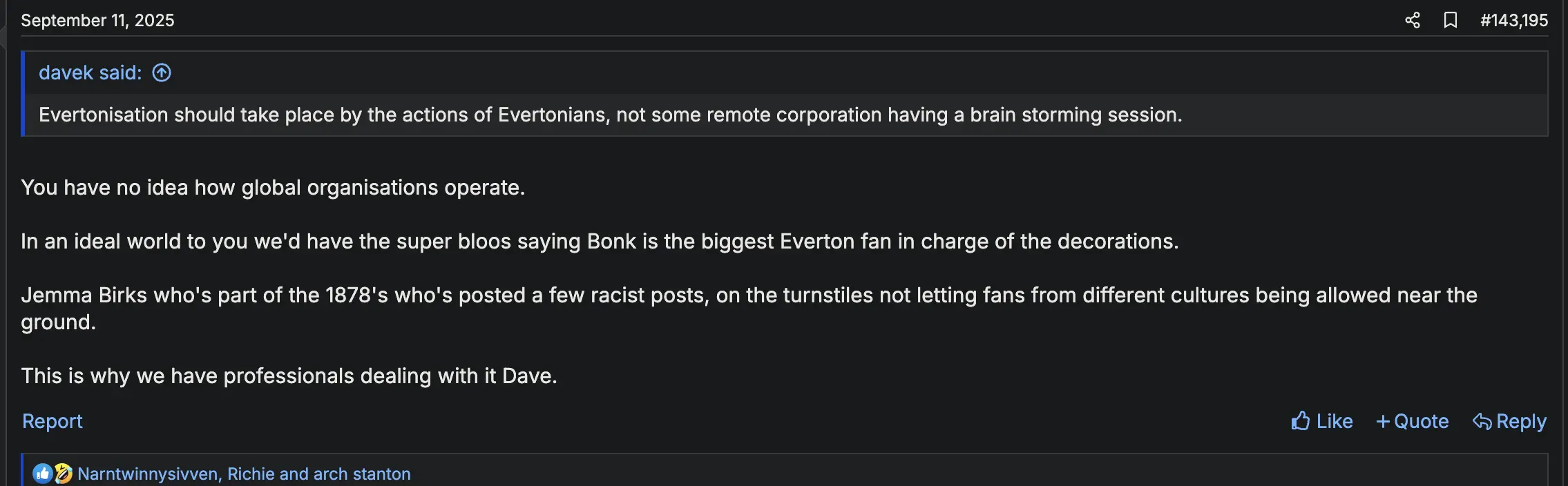This screenshot has height=486, width=1568.
Task: Like the post using the thumbs-up button
Action: click(1321, 421)
